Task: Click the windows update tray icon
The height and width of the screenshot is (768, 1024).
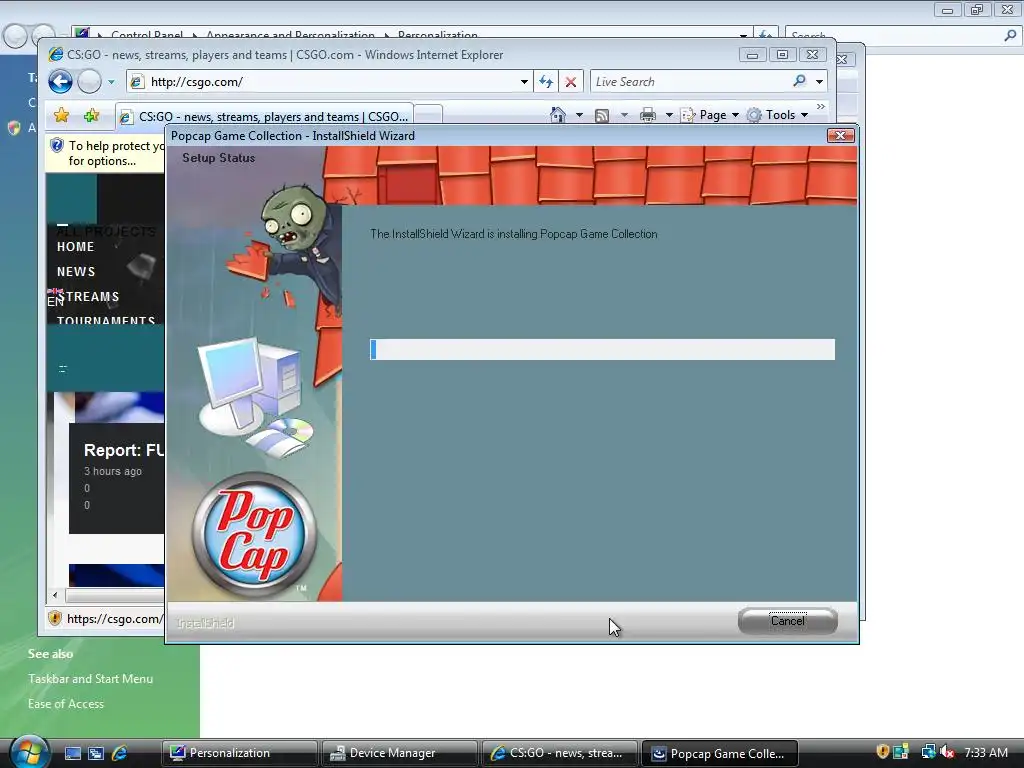Action: pyautogui.click(x=901, y=752)
